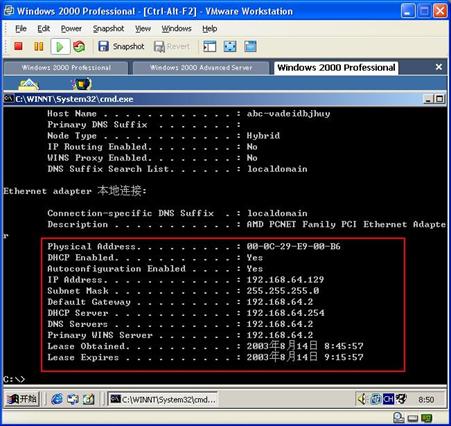451x426 pixels.
Task: Click the Reset virtual machine icon
Action: (x=79, y=46)
